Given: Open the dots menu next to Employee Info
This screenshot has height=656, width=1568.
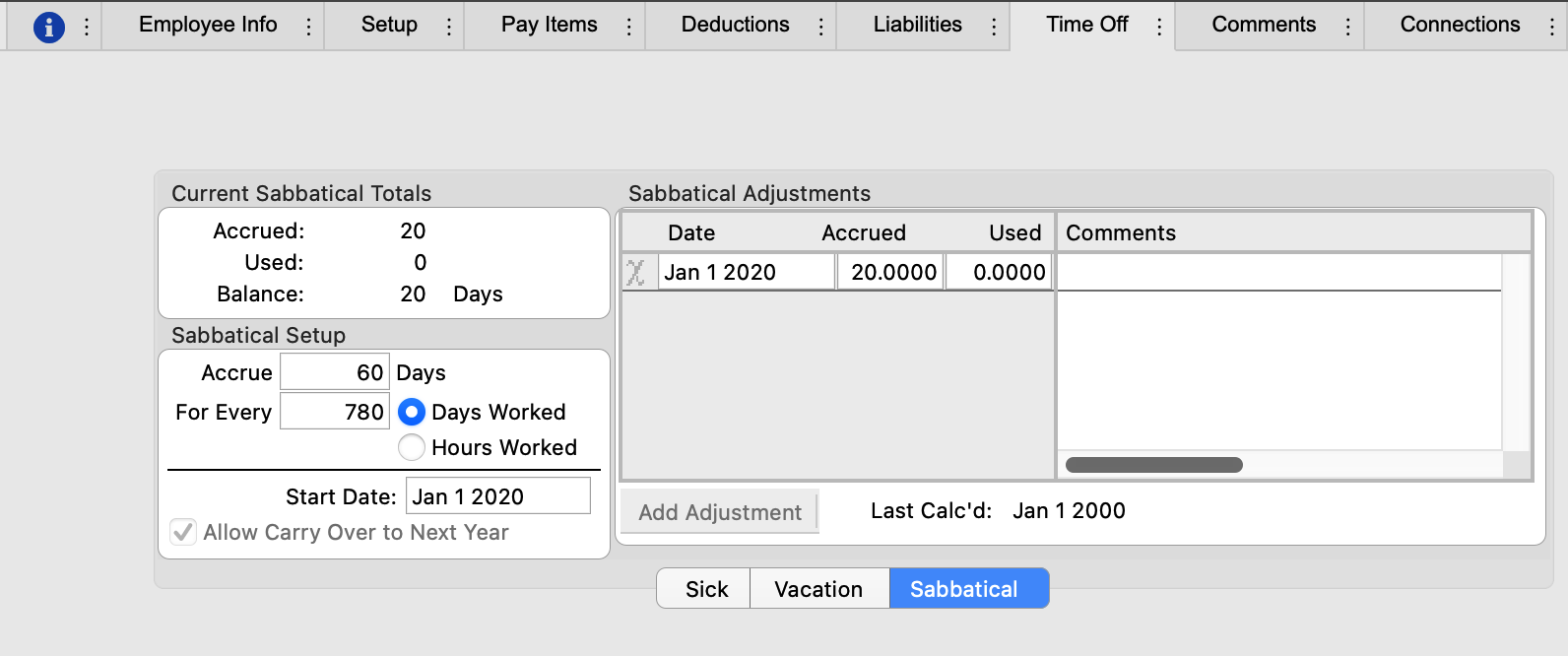Looking at the screenshot, I should (308, 27).
